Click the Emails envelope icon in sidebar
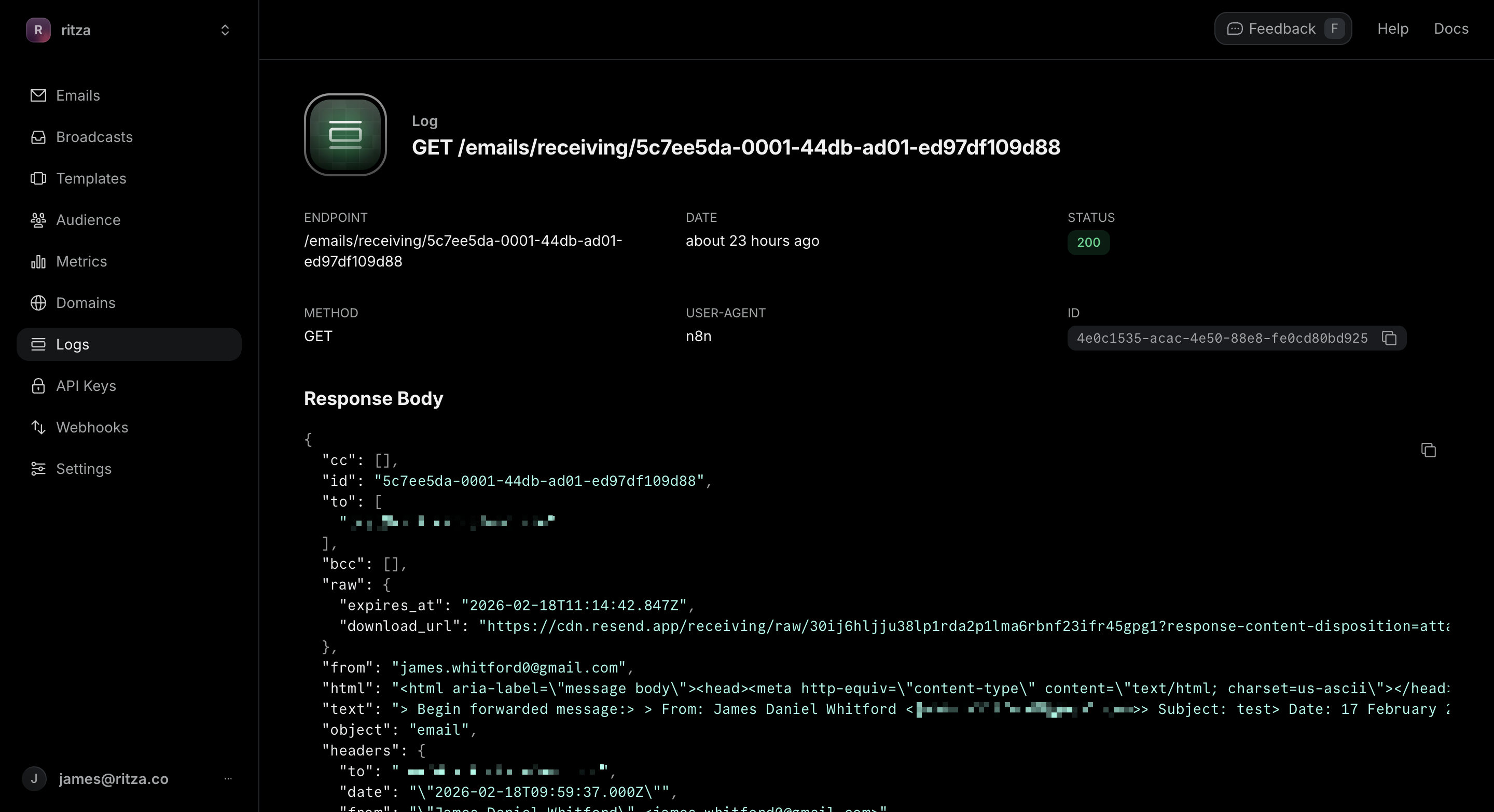The width and height of the screenshot is (1494, 812). [38, 95]
